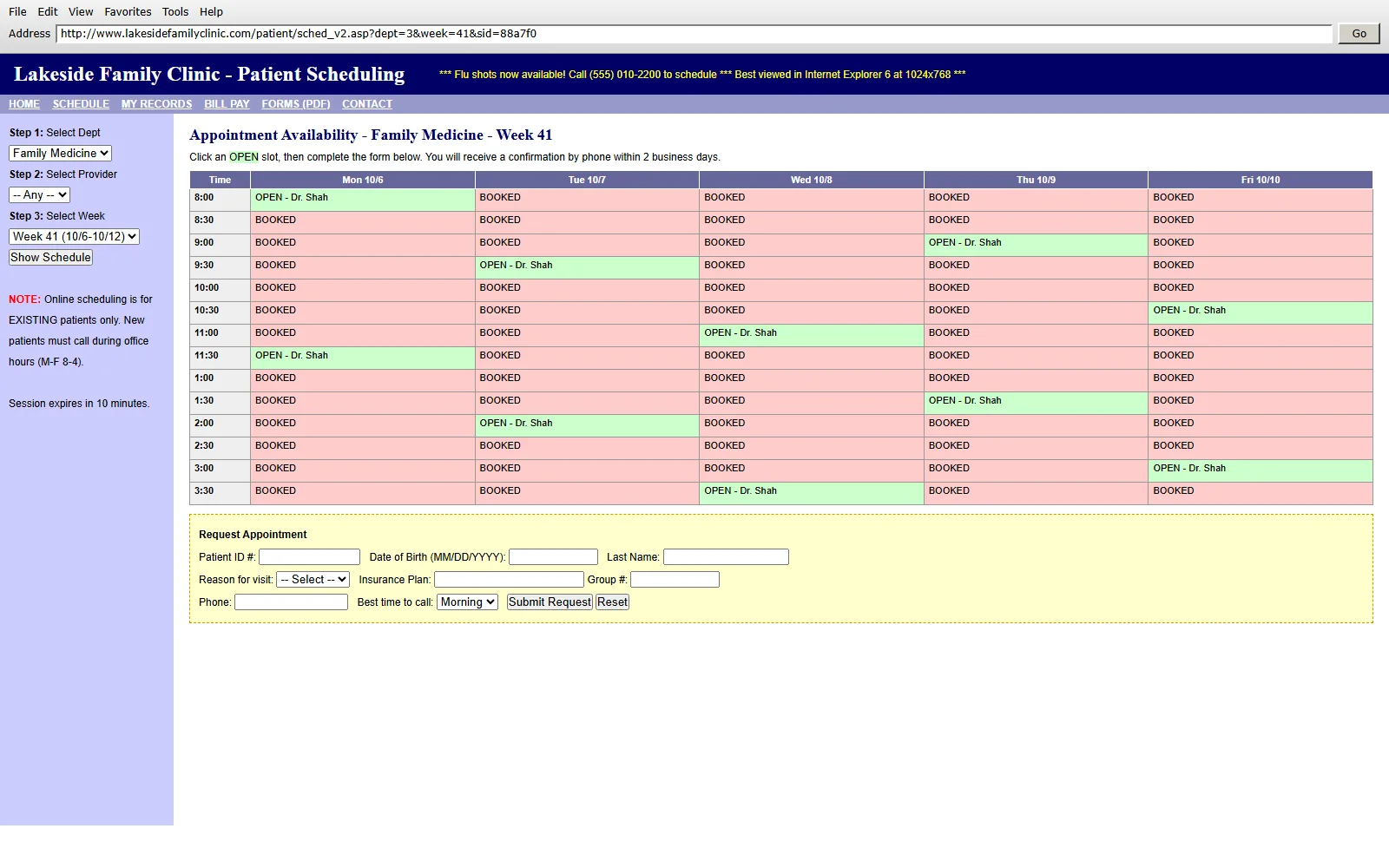The height and width of the screenshot is (868, 1389).
Task: Open the Tools menu
Action: pos(175,11)
